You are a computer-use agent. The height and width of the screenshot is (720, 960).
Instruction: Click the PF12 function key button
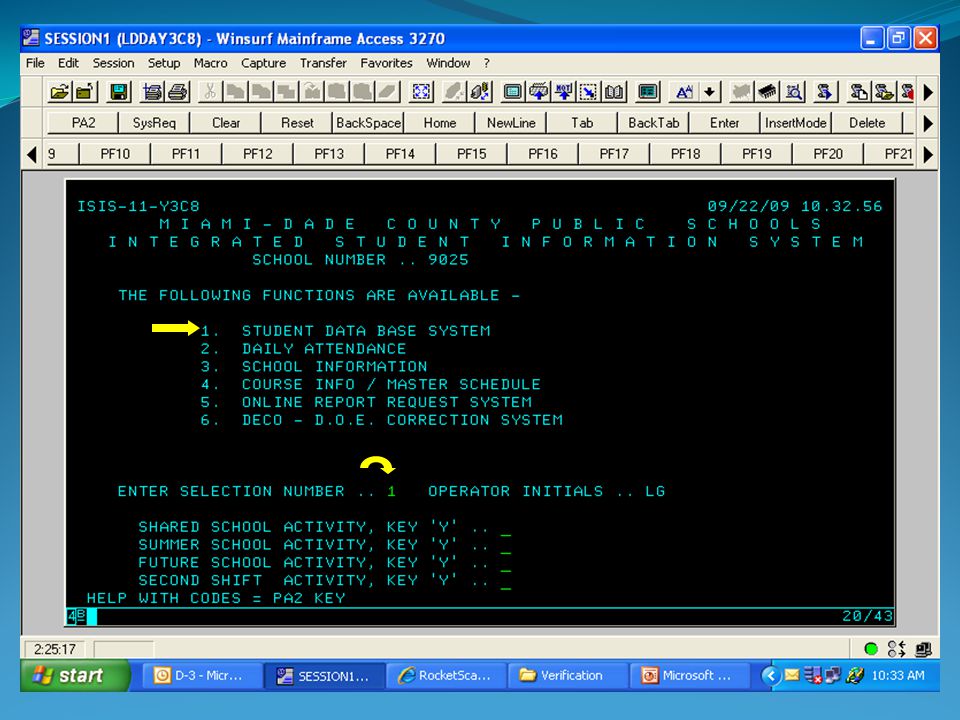tap(258, 154)
